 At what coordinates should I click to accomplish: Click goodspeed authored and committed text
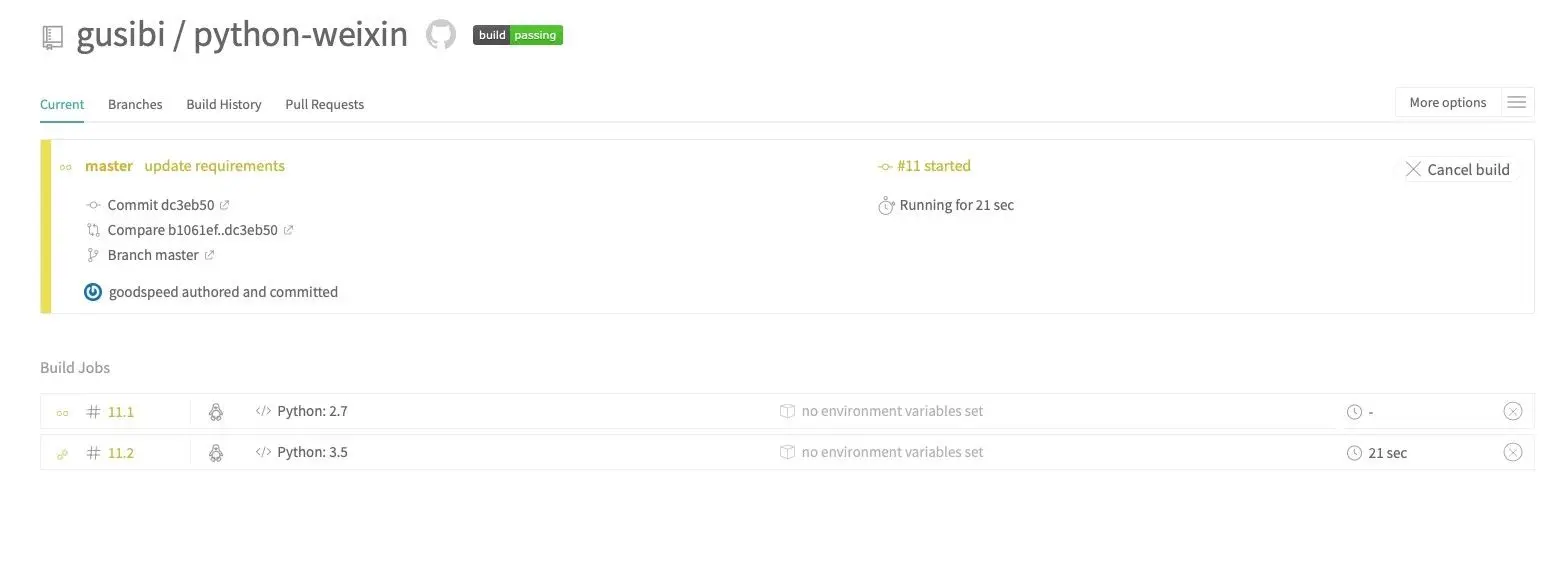pos(223,292)
